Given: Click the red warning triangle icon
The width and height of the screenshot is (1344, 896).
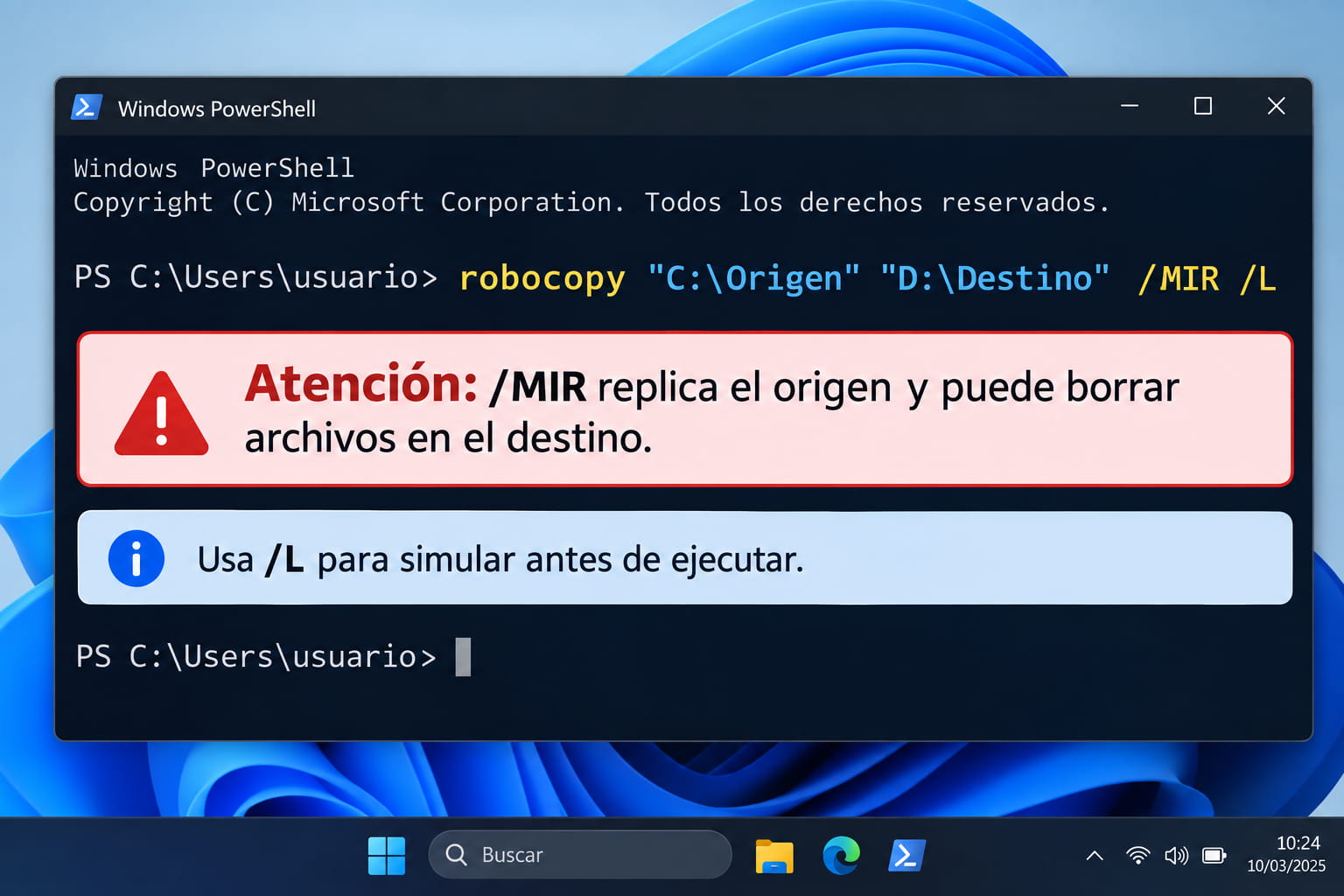Looking at the screenshot, I should pos(161,413).
